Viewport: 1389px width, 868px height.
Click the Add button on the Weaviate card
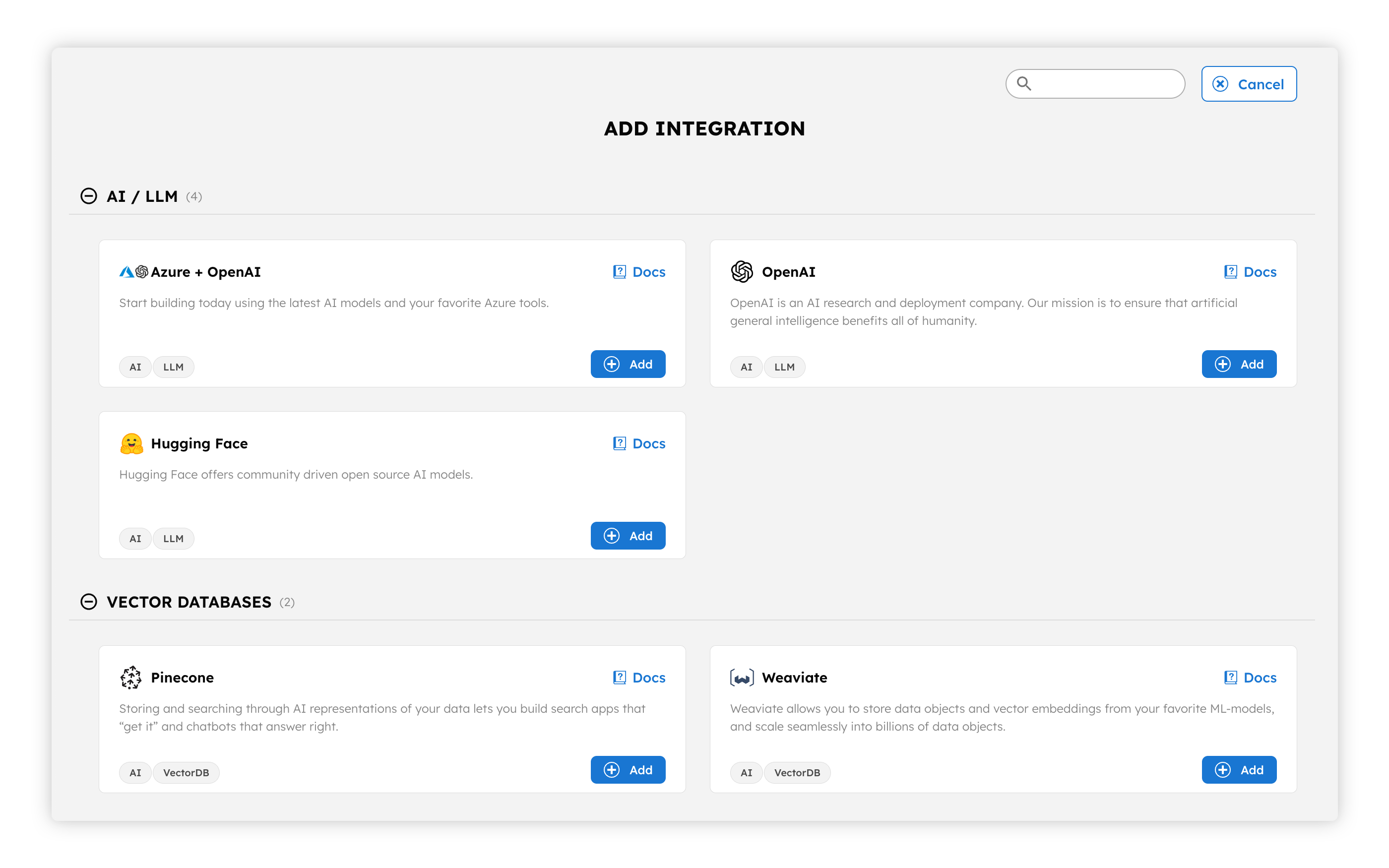click(1239, 770)
